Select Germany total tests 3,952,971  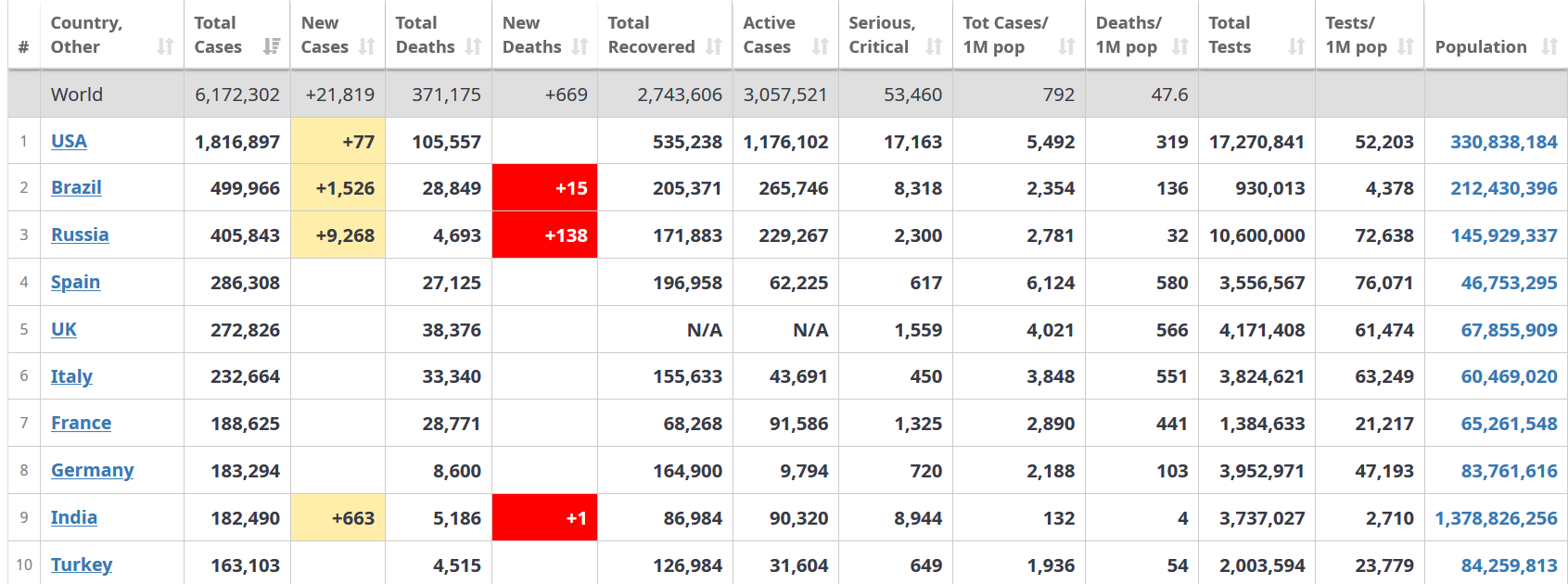click(1262, 471)
